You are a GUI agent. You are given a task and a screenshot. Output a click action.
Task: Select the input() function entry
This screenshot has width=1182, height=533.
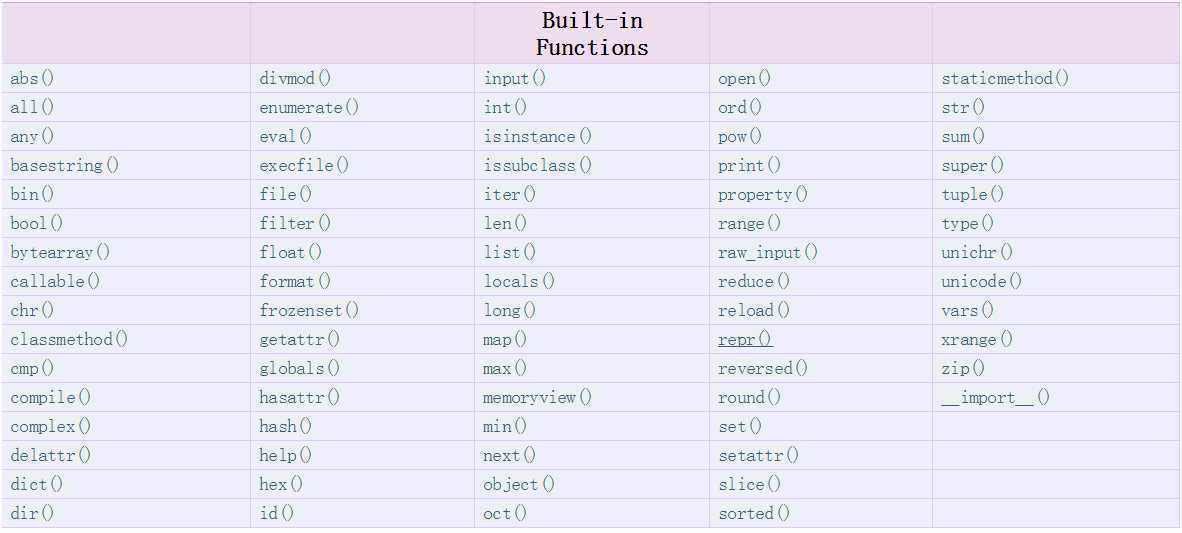click(515, 78)
